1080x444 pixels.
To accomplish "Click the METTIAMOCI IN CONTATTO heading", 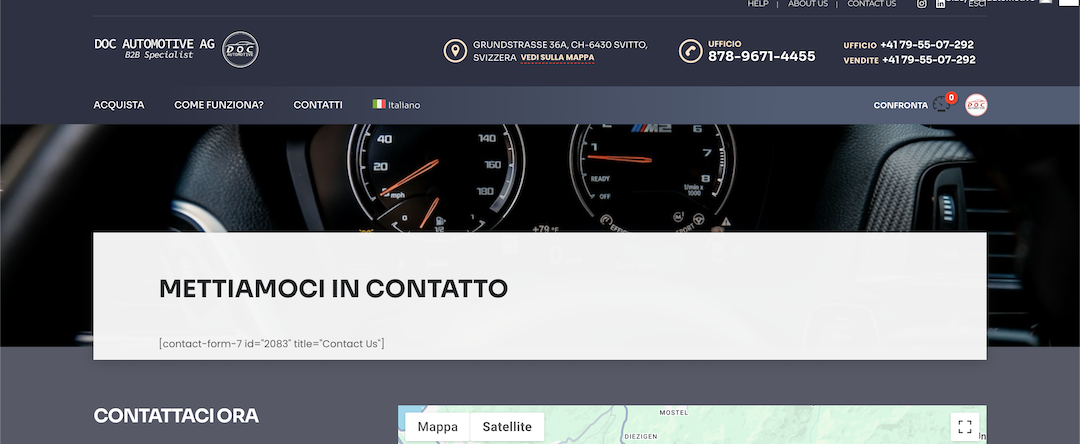I will click(x=333, y=288).
